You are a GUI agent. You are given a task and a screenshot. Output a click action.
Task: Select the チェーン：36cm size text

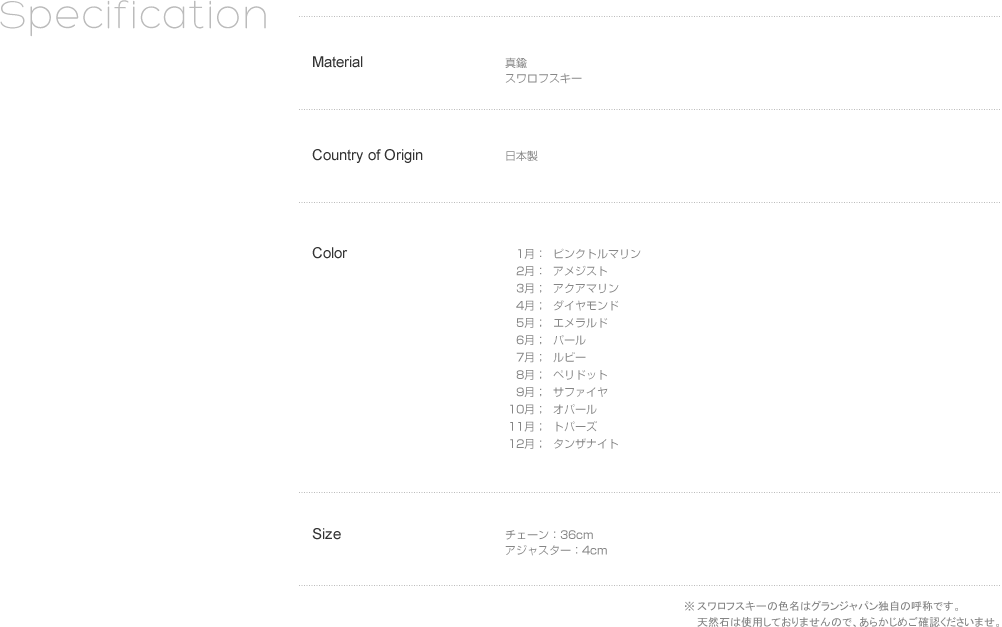coord(549,535)
